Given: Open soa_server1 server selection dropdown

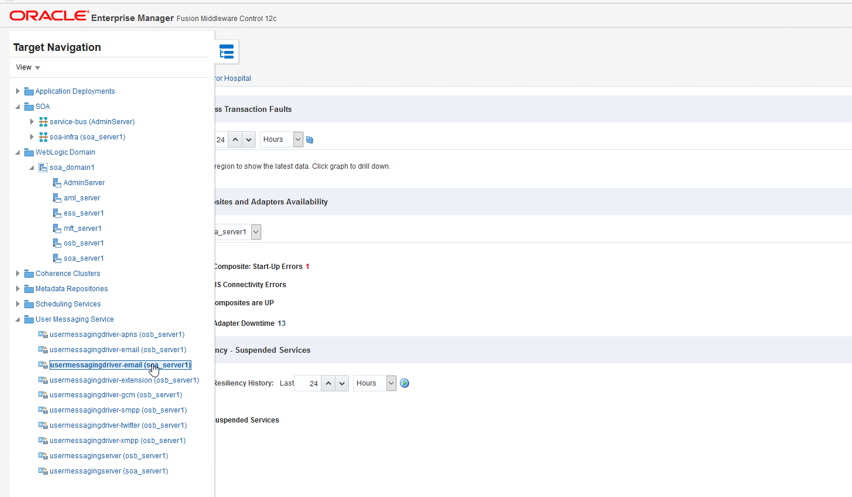Looking at the screenshot, I should [x=255, y=232].
